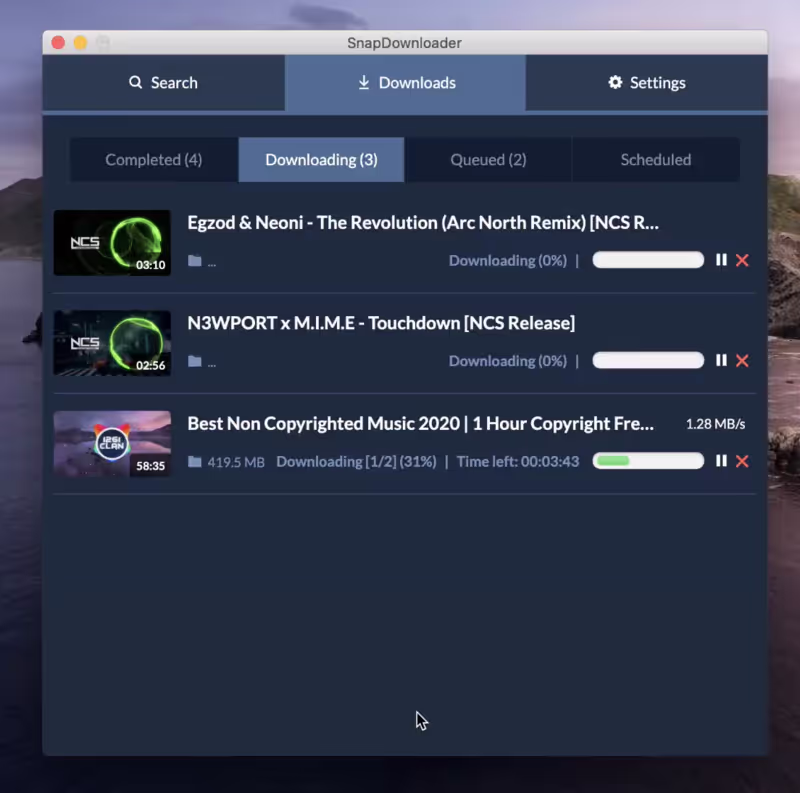Open the Settings tab

click(x=646, y=83)
